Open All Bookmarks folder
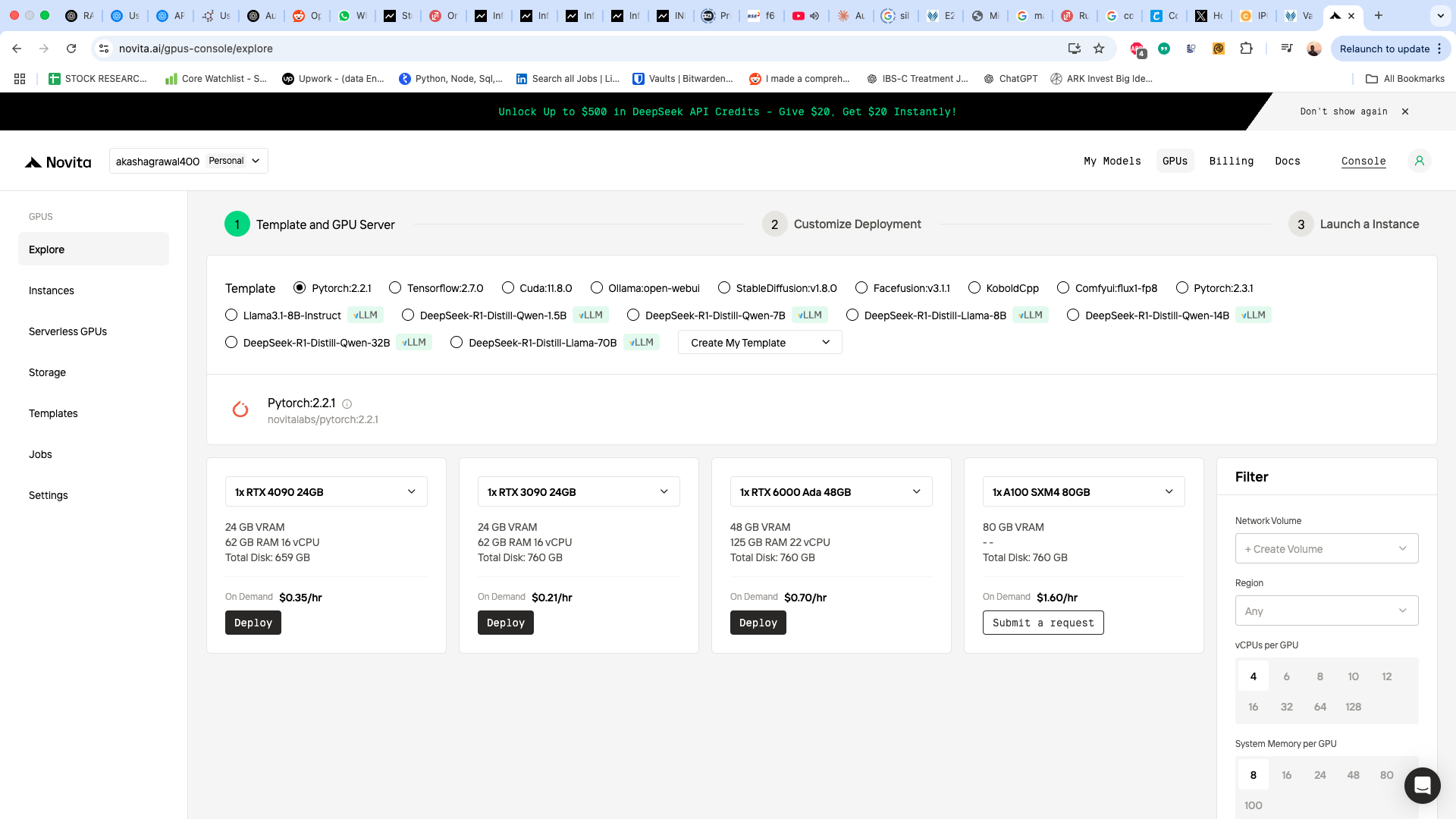1456x819 pixels. pos(1404,79)
